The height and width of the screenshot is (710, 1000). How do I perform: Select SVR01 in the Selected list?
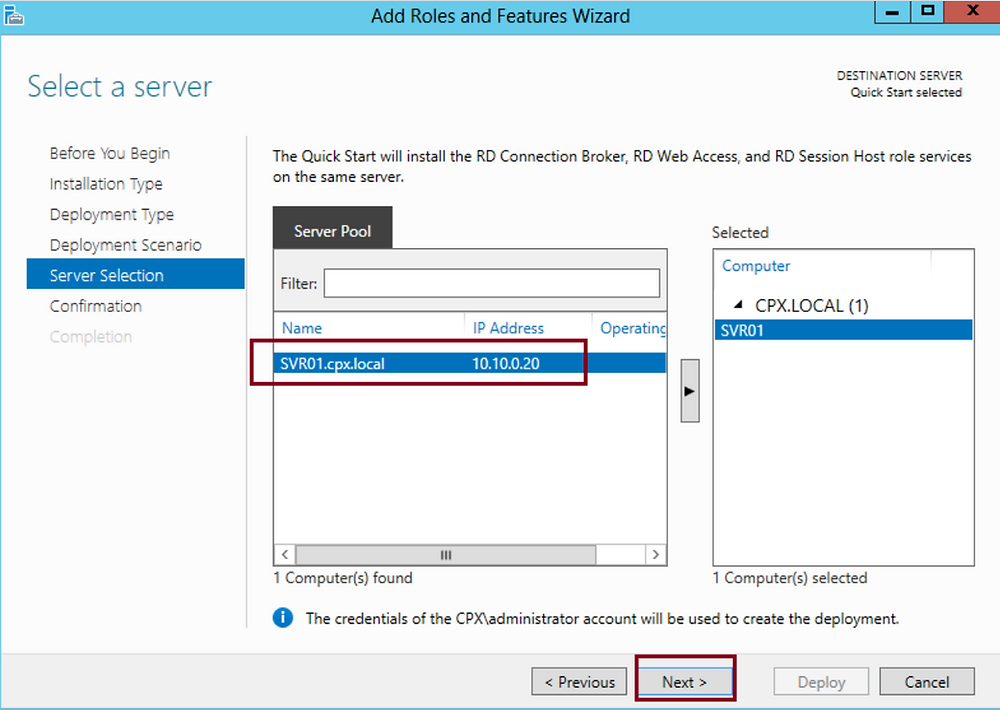coord(843,330)
